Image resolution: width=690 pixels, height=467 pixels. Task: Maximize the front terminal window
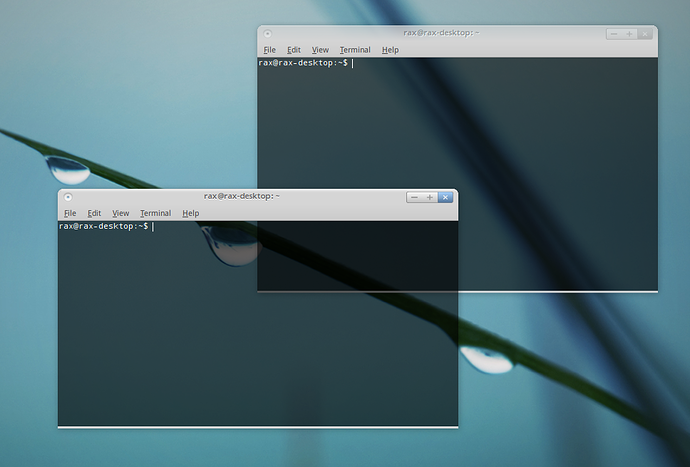click(x=429, y=197)
